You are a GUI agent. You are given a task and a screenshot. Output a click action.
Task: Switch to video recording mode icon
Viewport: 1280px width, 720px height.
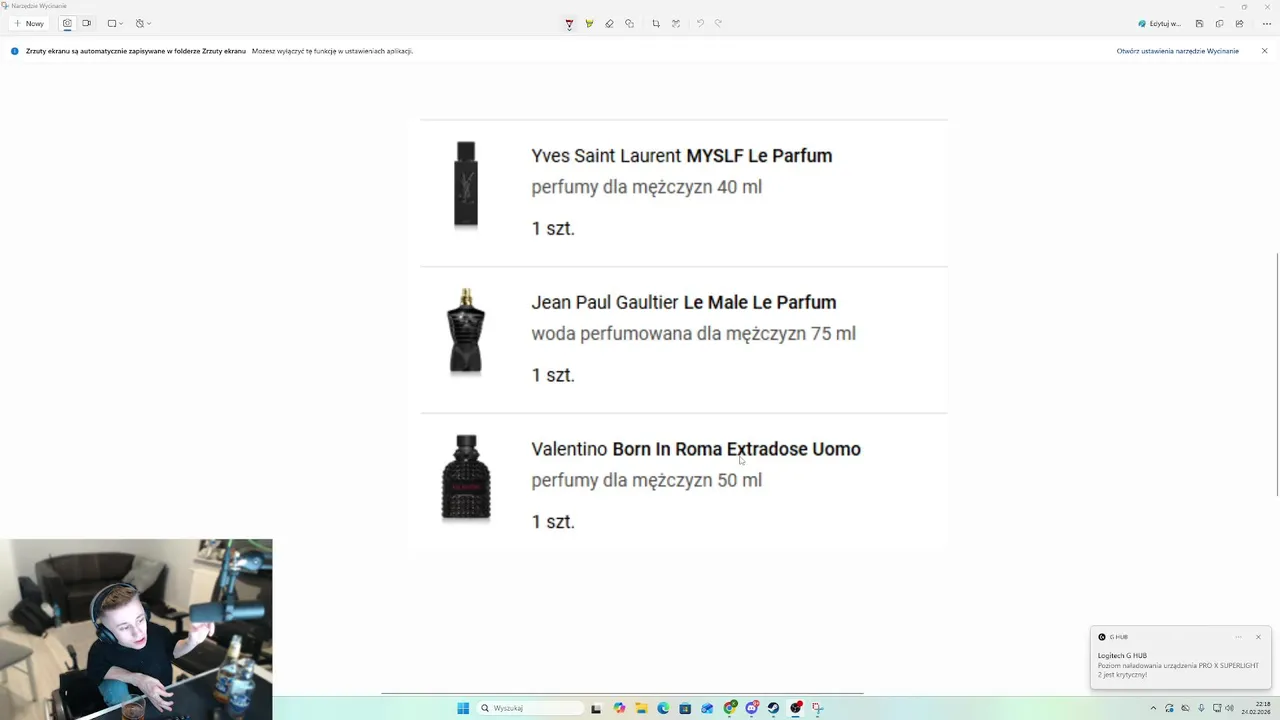[x=86, y=23]
